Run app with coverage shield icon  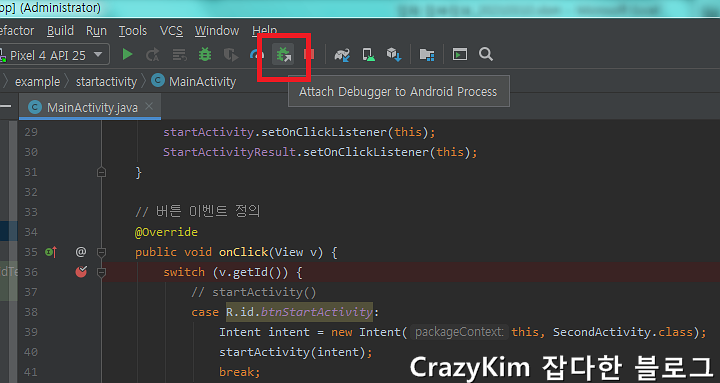[x=231, y=55]
